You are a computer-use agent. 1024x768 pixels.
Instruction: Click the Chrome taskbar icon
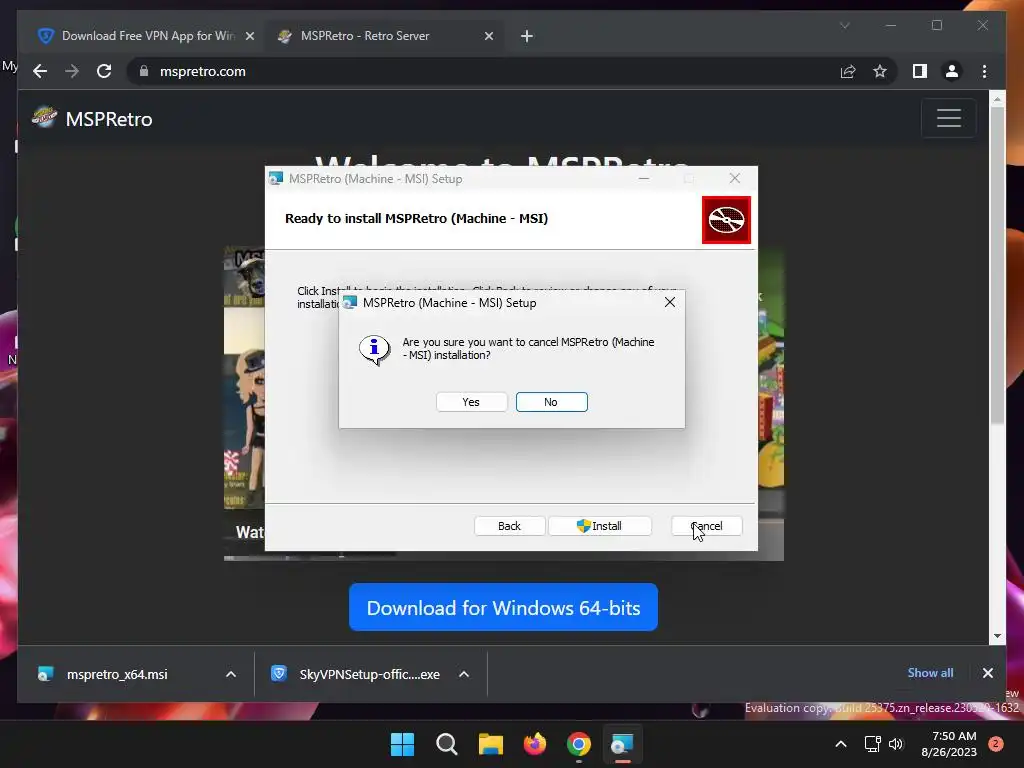point(579,744)
